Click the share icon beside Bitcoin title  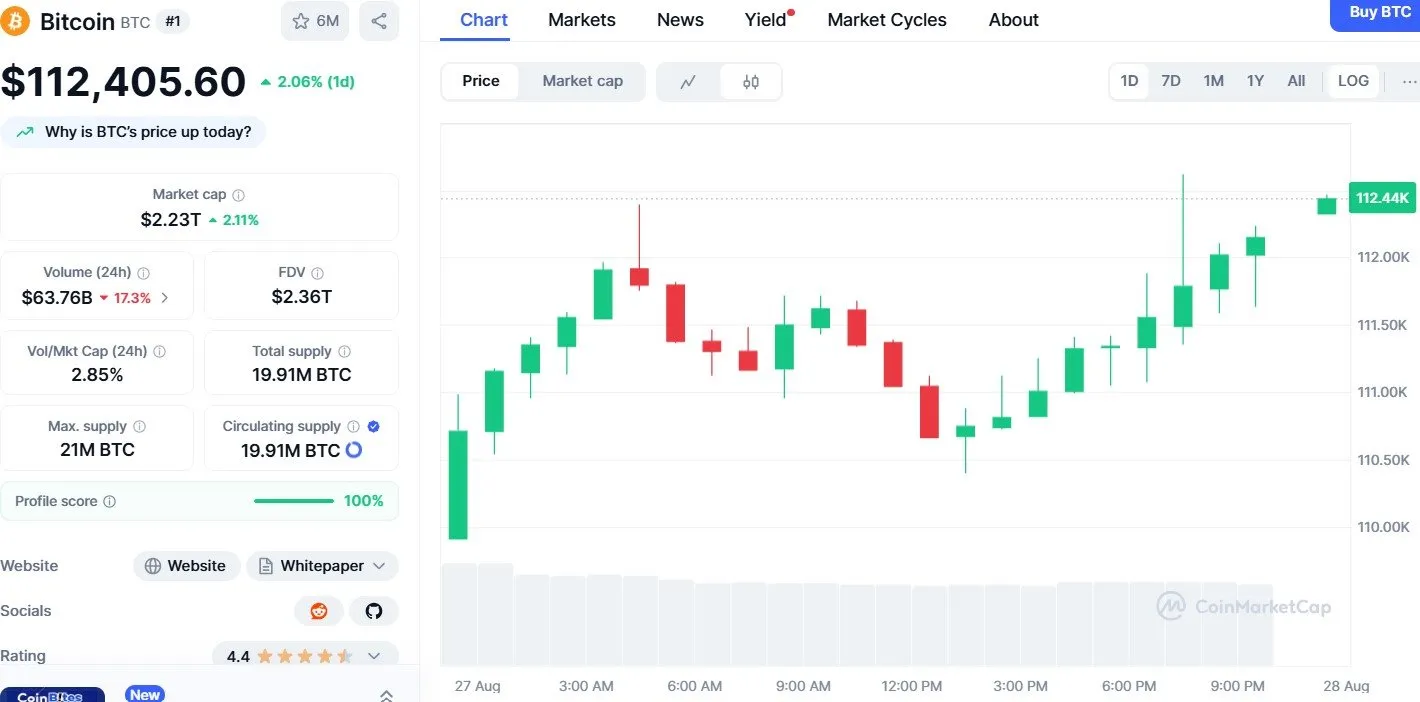(379, 21)
